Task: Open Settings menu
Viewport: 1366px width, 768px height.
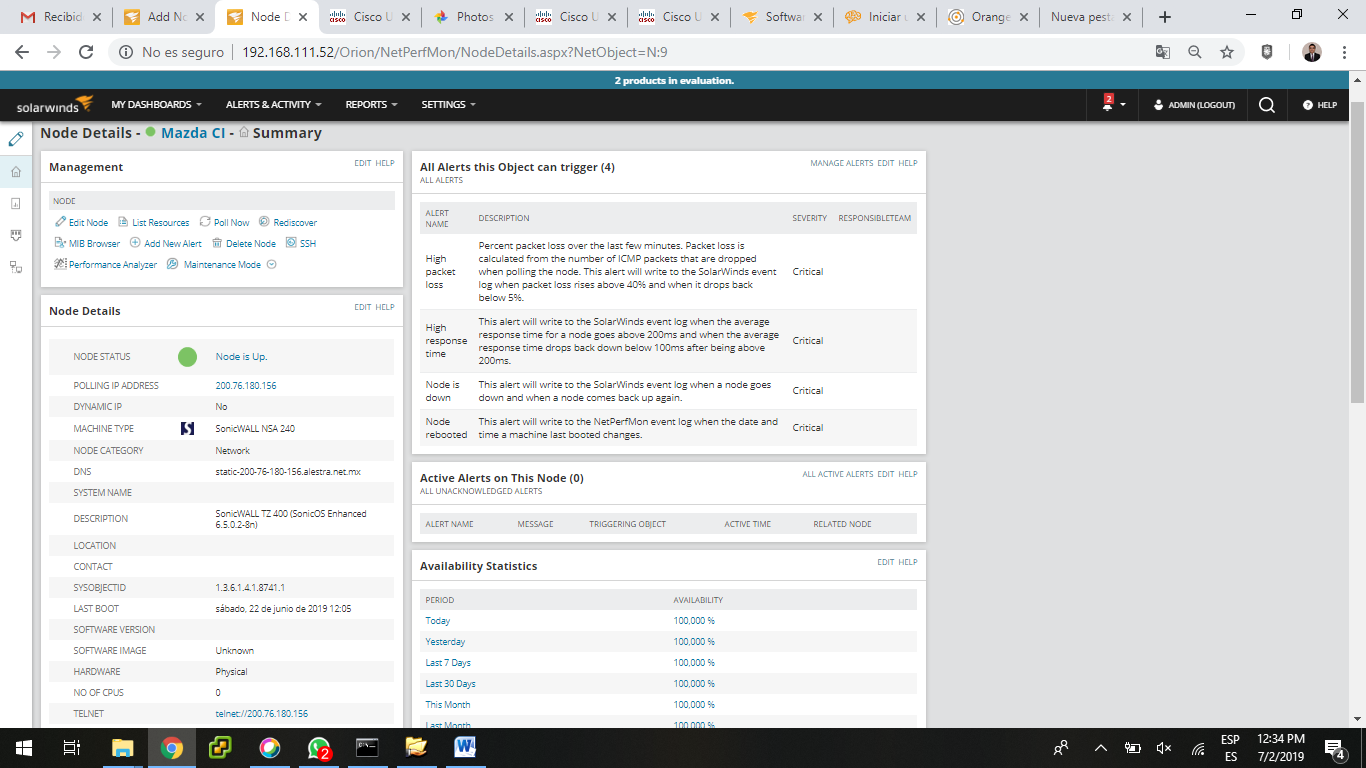Action: (448, 104)
